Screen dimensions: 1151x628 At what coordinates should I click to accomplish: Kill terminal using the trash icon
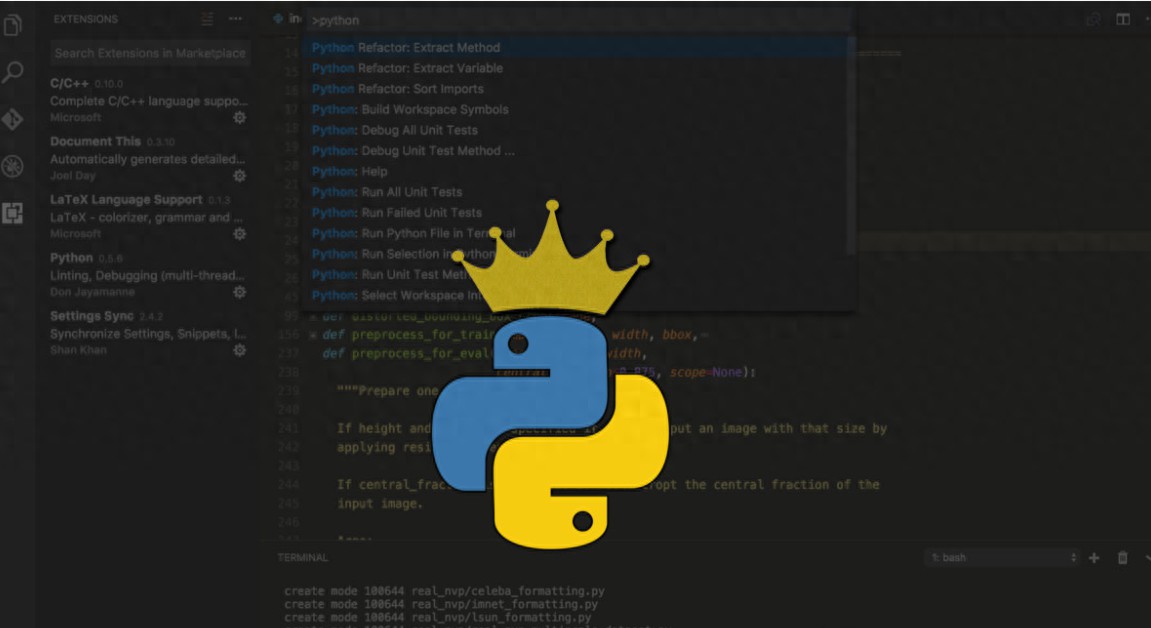tap(1122, 558)
